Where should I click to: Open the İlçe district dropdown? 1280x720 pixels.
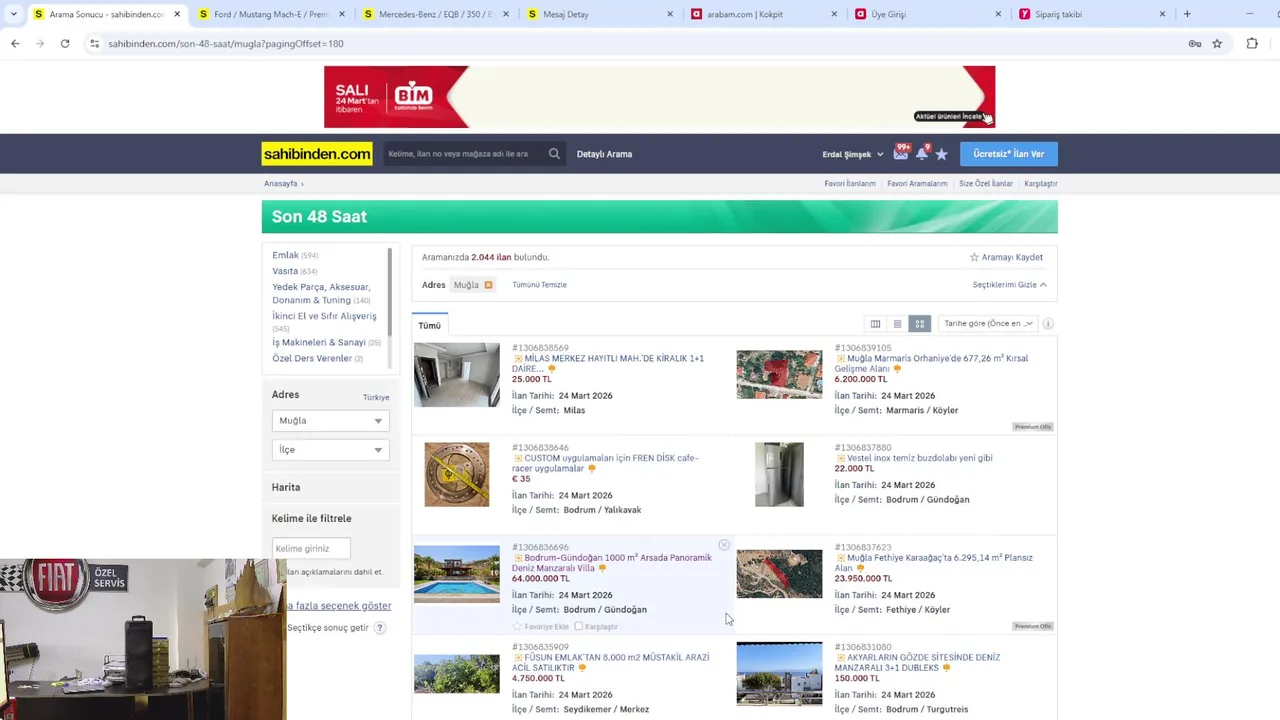pos(330,450)
